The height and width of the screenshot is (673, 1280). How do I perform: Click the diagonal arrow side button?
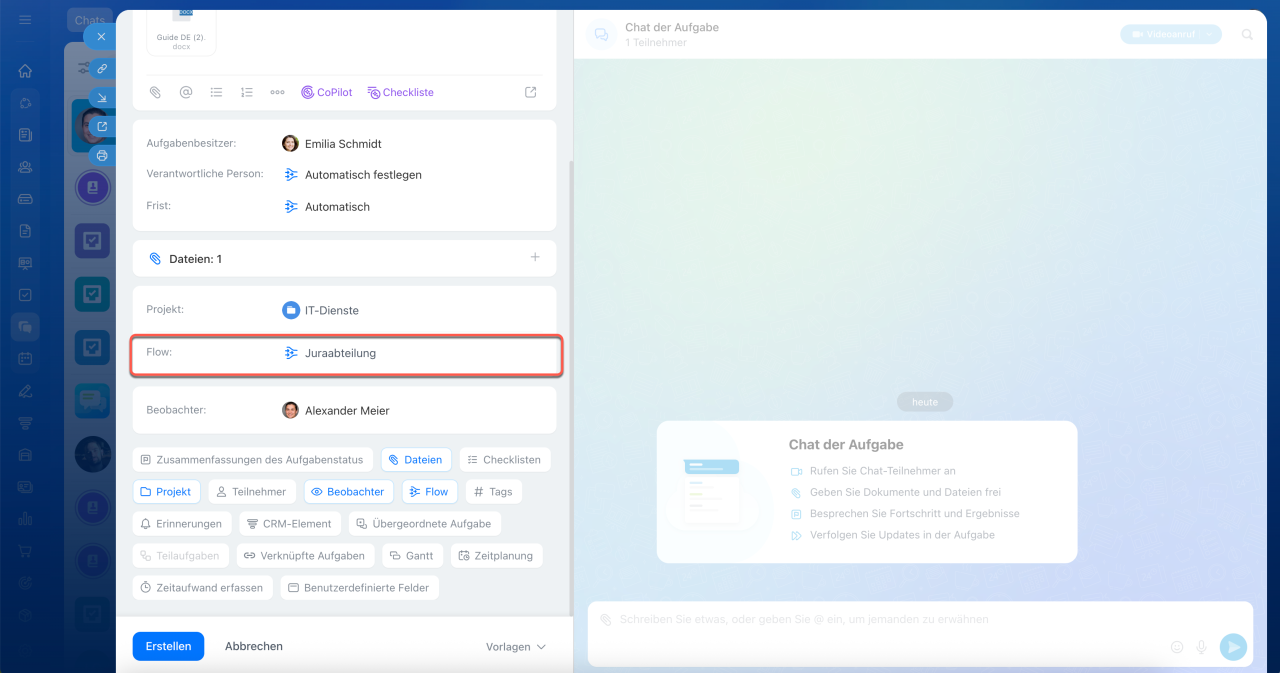(102, 98)
